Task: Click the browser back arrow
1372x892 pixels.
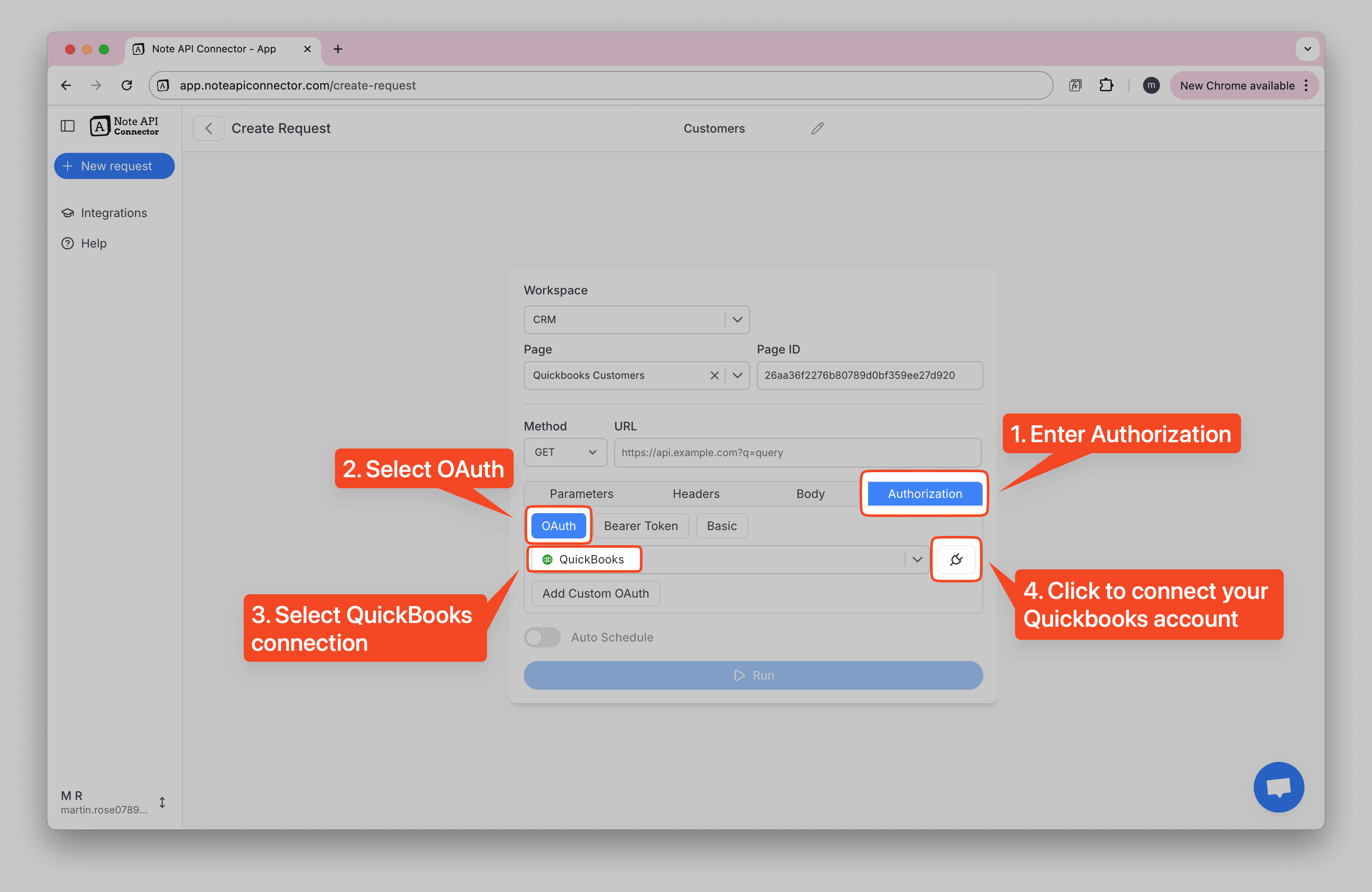Action: pyautogui.click(x=66, y=85)
